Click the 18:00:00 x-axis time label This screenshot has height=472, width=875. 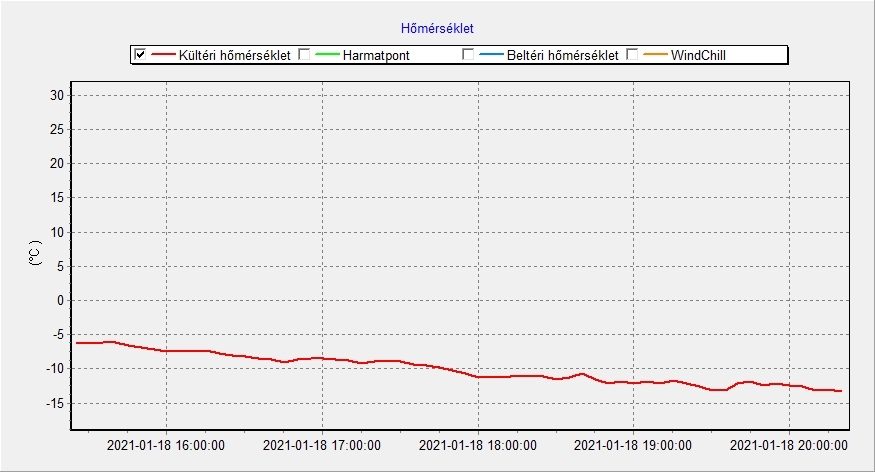(478, 445)
